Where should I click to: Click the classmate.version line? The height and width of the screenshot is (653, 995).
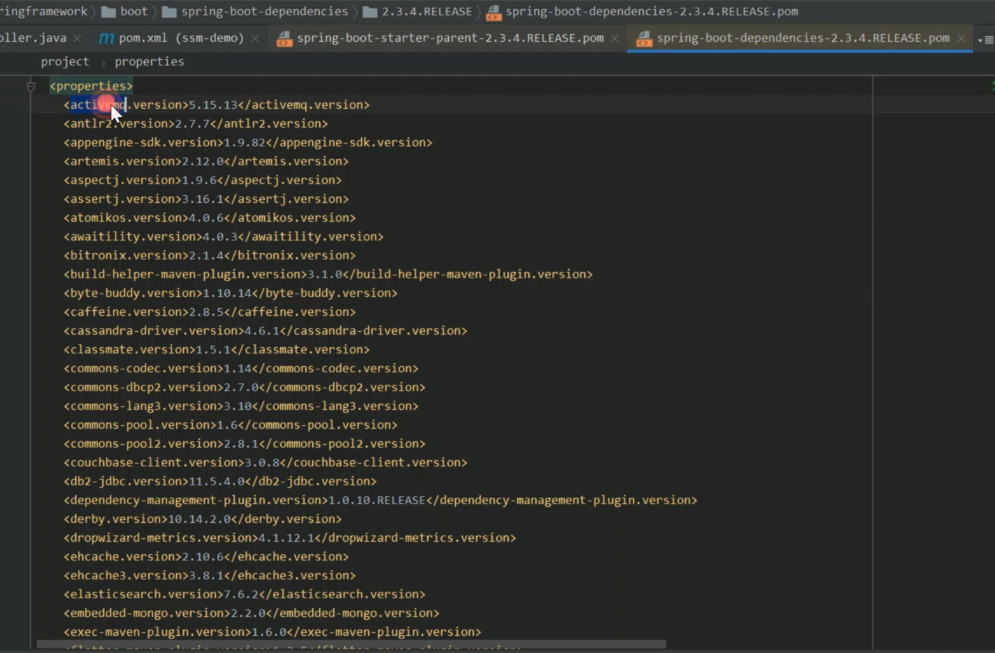coord(216,350)
